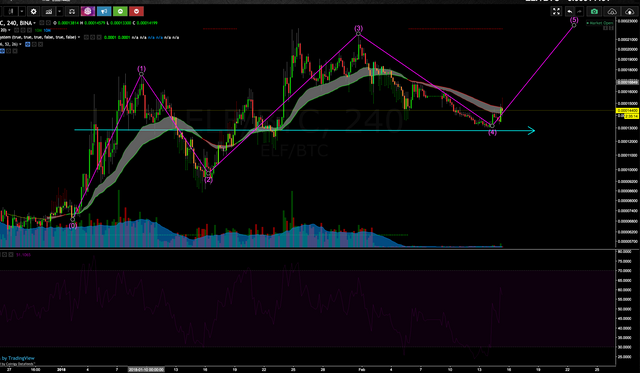Open the Indicators menu icon
This screenshot has height=373, width=640.
point(49,11)
